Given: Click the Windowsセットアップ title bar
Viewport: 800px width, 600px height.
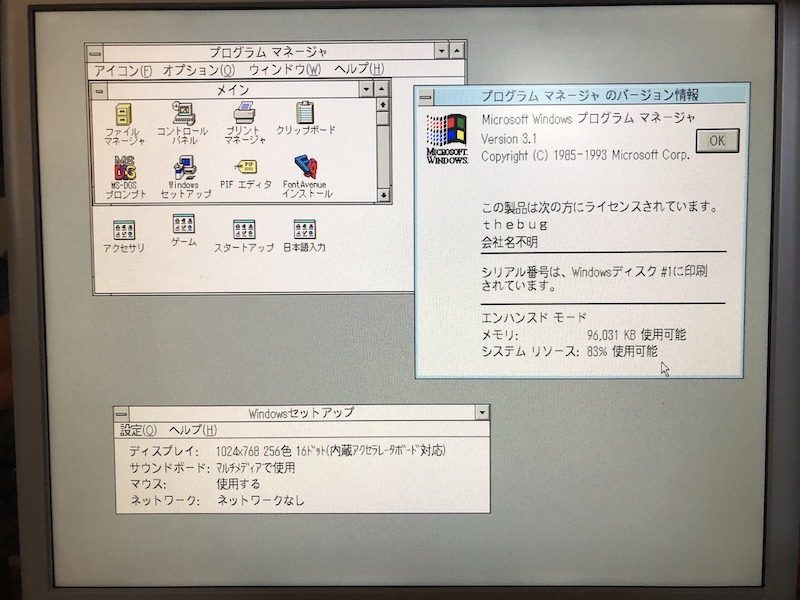Looking at the screenshot, I should (x=302, y=412).
